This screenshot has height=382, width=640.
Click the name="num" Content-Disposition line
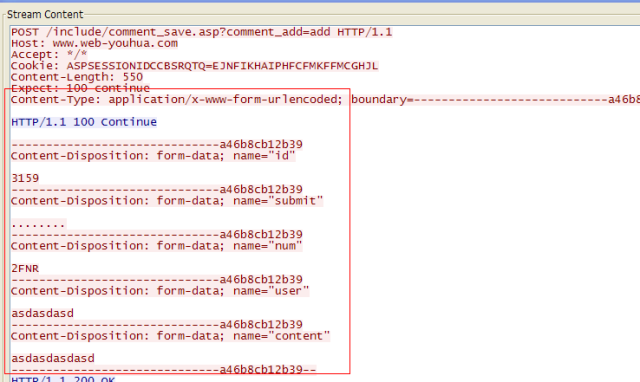(x=157, y=246)
